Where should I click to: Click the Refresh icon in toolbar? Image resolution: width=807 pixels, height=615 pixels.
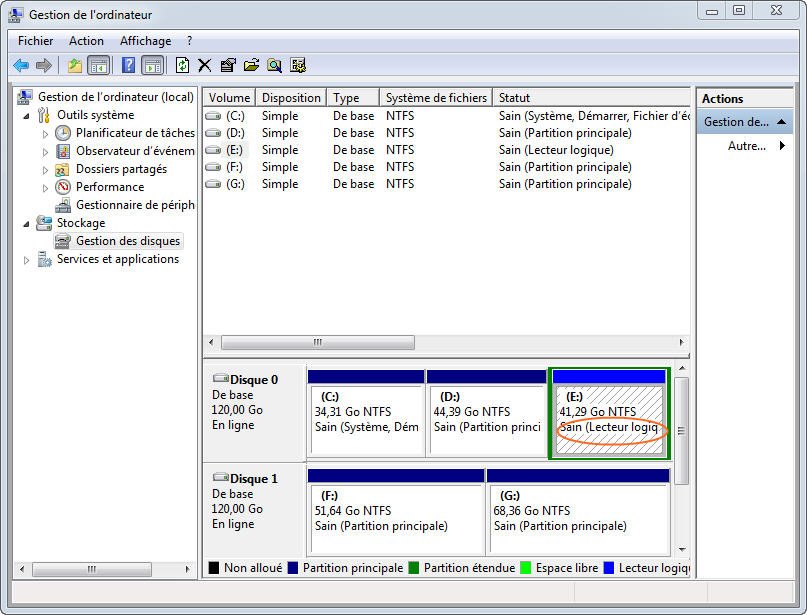click(x=182, y=65)
